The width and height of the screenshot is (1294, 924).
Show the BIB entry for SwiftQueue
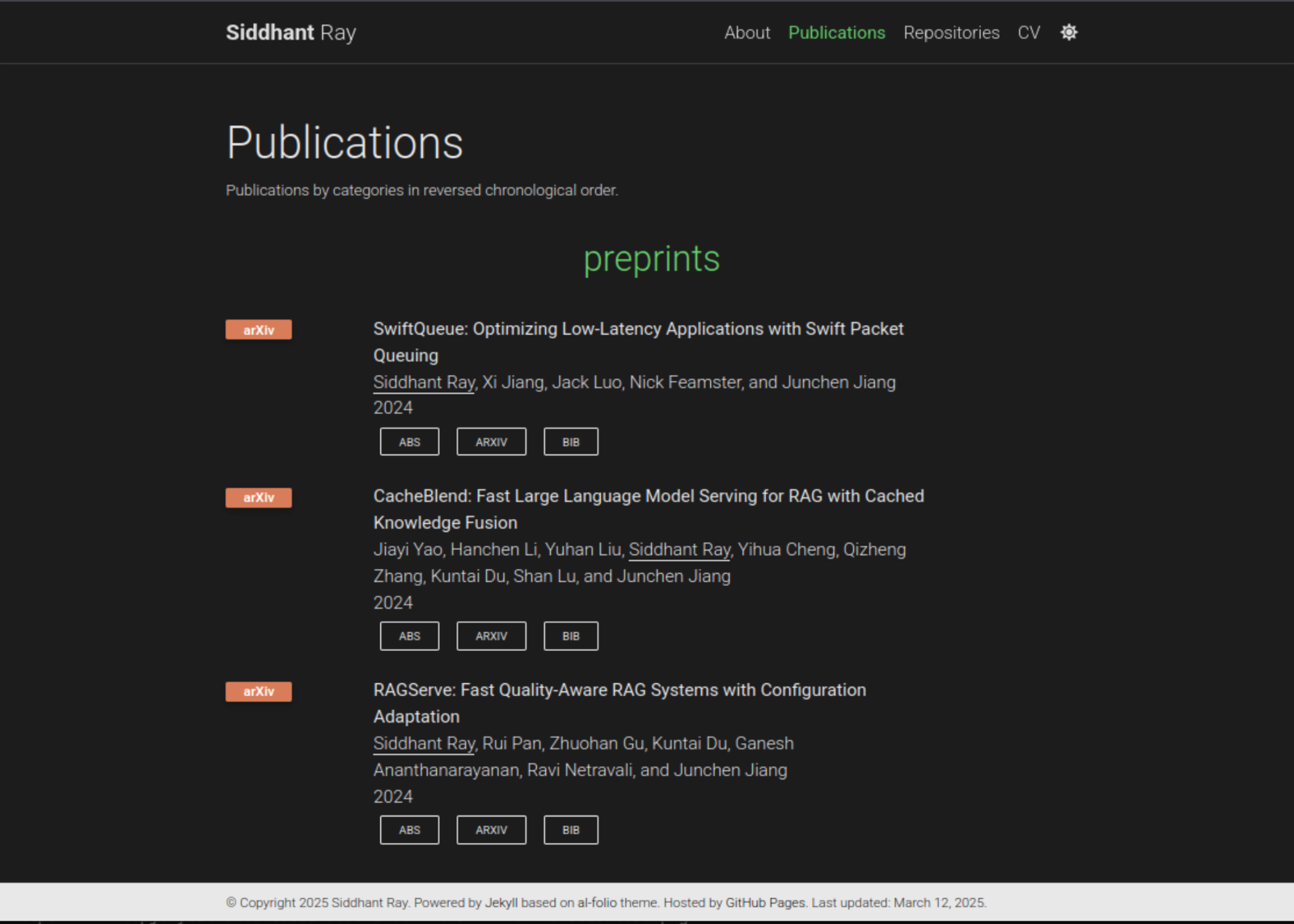[x=570, y=442]
